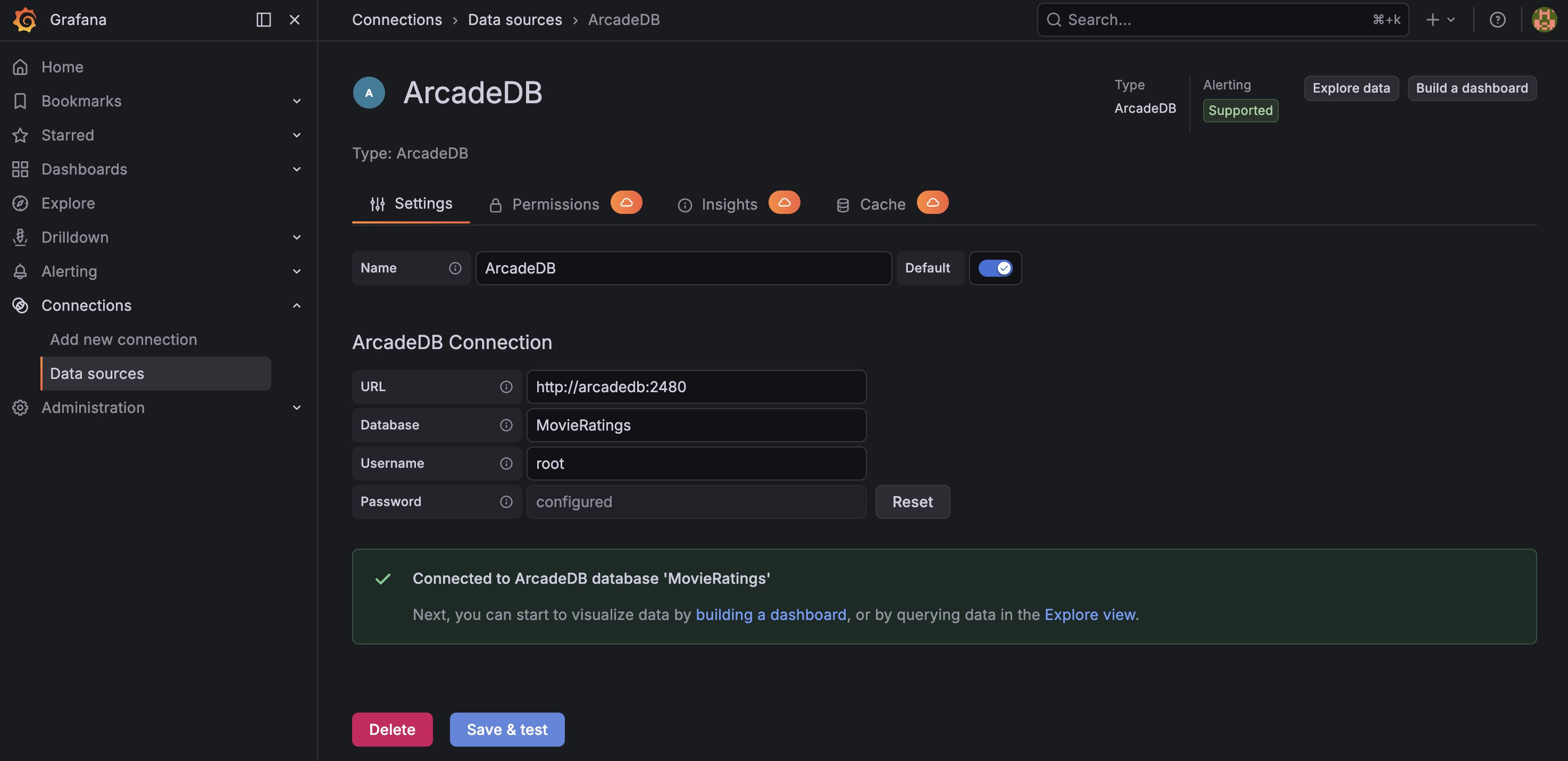The width and height of the screenshot is (1568, 761).
Task: Click the Explore compass icon
Action: point(21,203)
